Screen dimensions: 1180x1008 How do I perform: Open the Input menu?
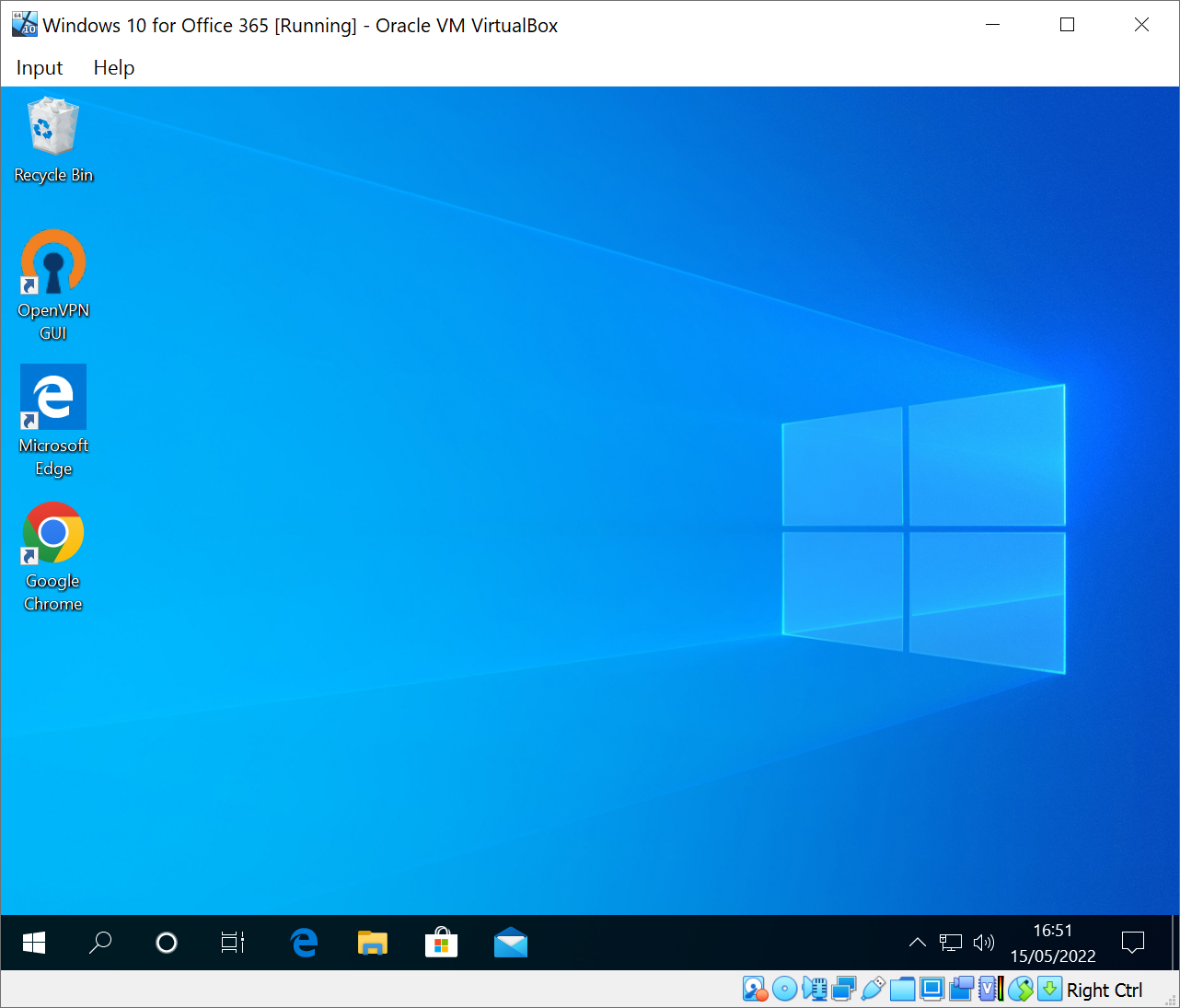[x=40, y=68]
